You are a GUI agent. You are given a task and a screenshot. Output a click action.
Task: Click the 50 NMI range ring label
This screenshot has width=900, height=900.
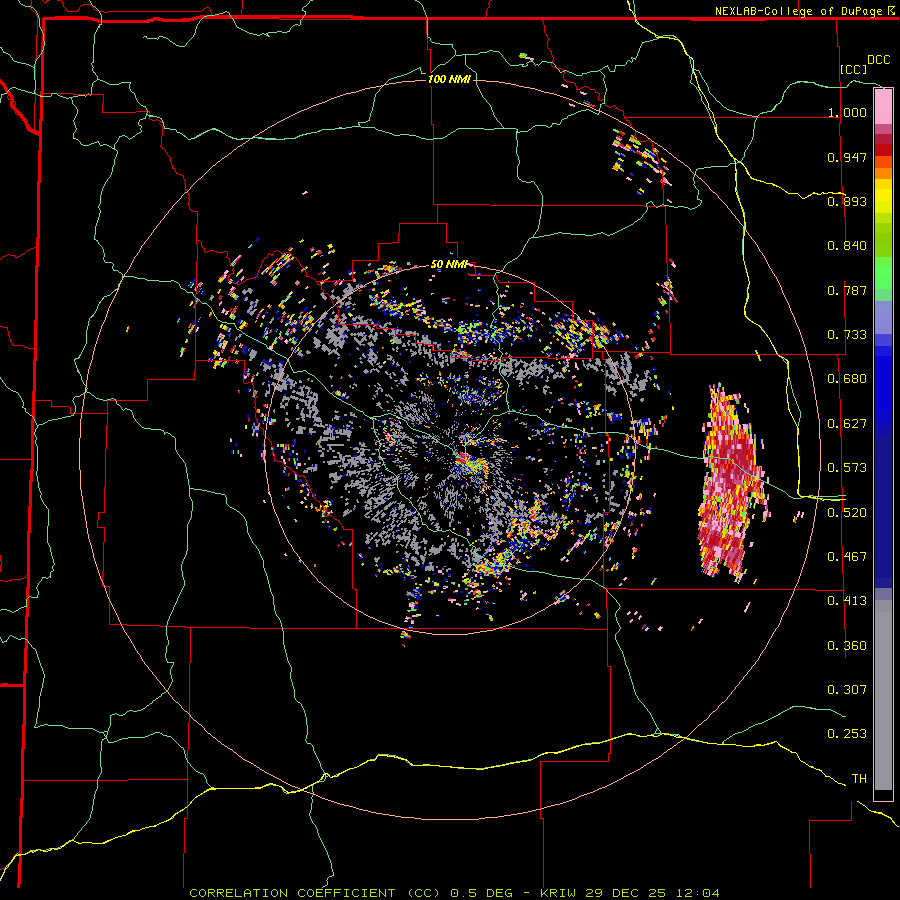[x=449, y=265]
